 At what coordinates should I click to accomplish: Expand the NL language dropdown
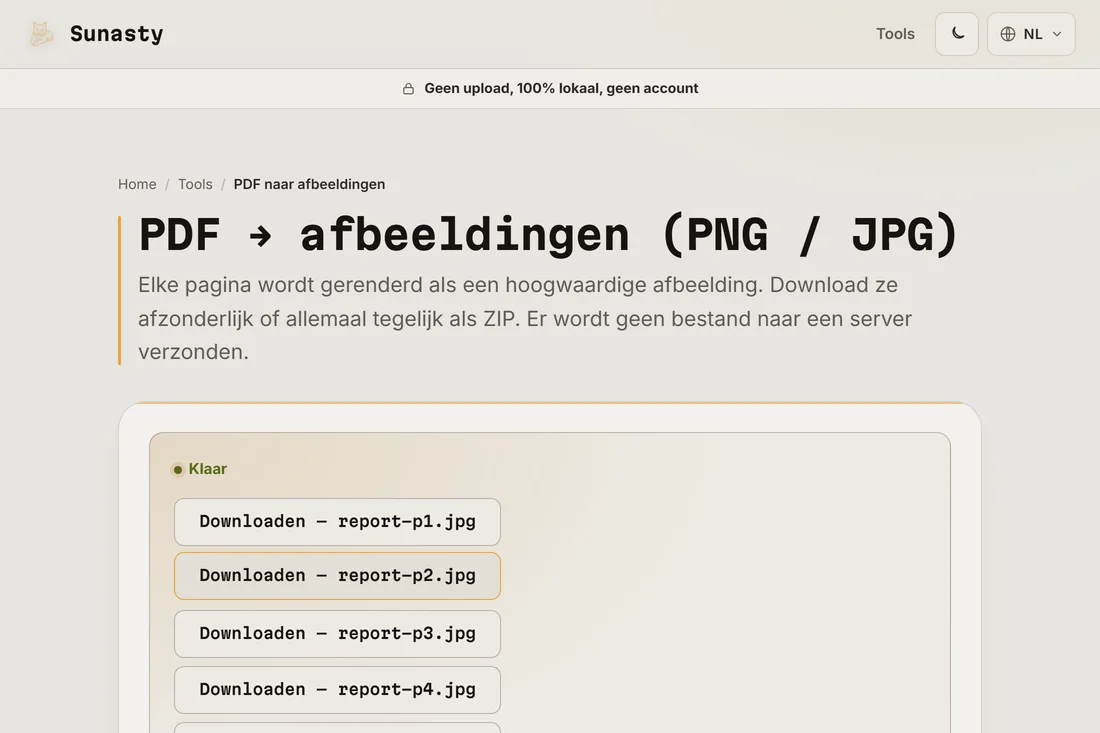point(1031,34)
